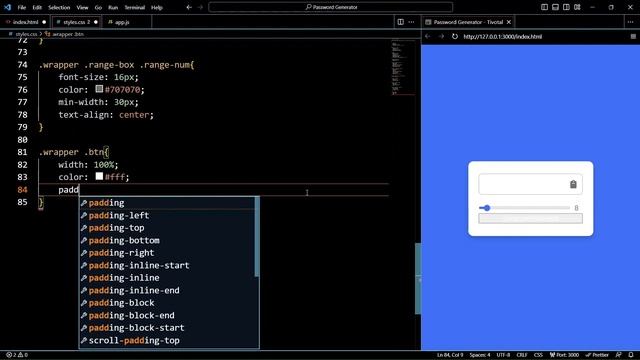Viewport: 640px width, 360px height.
Task: Click 'UTF-8' encoding status
Action: coord(503,355)
